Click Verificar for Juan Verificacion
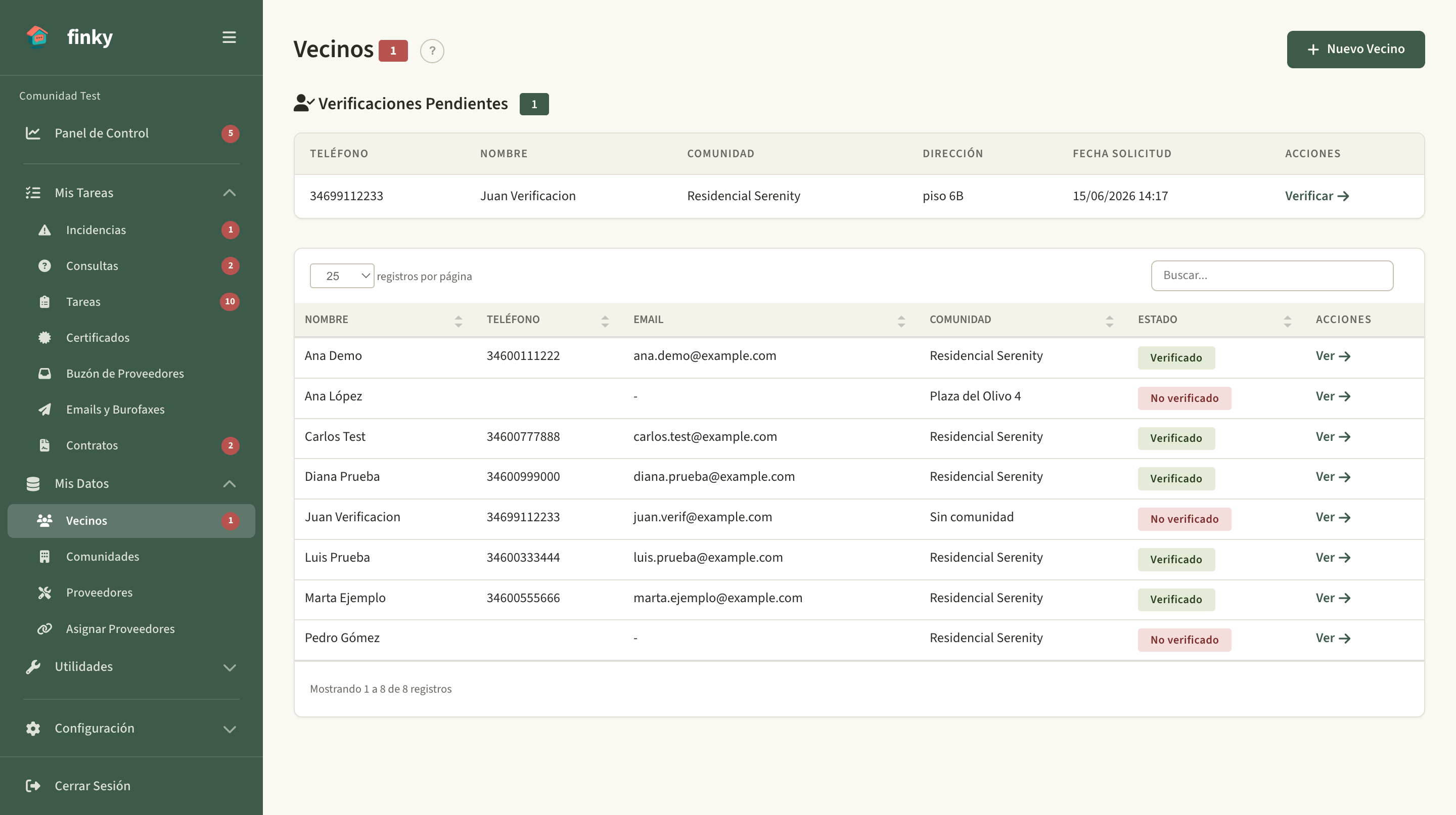Viewport: 1456px width, 815px height. (1317, 196)
